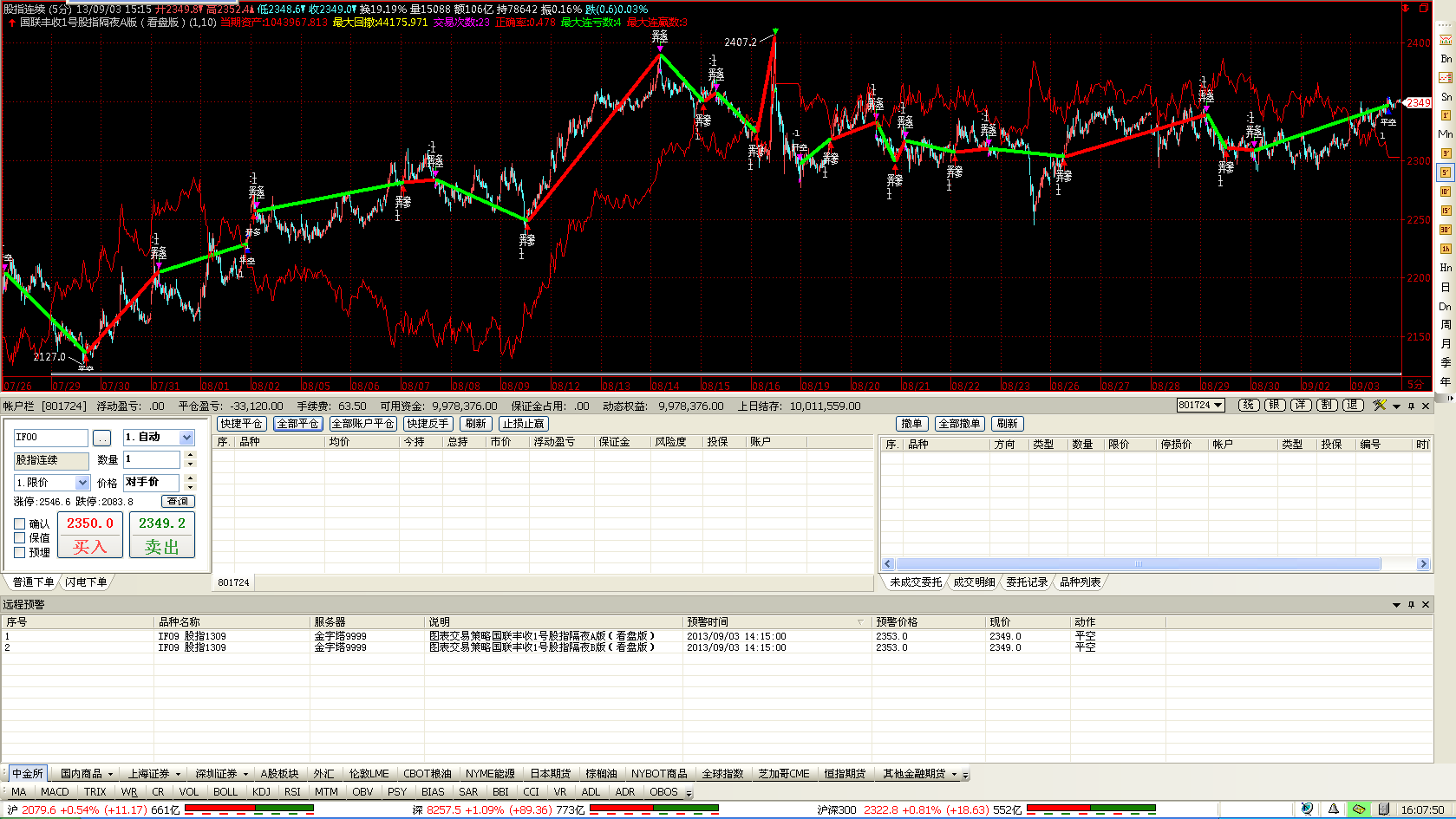Enable the 确认 confirm checkbox
1456x819 pixels.
tap(20, 524)
